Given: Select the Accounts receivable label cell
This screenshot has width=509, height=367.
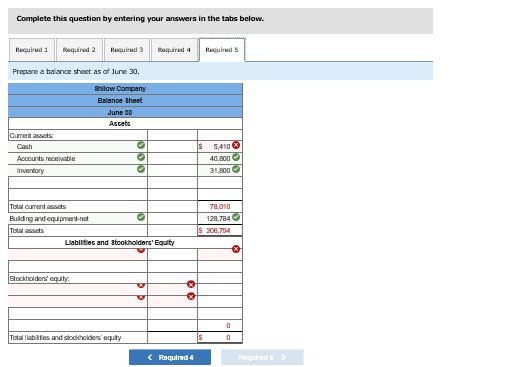Looking at the screenshot, I should pyautogui.click(x=78, y=159).
